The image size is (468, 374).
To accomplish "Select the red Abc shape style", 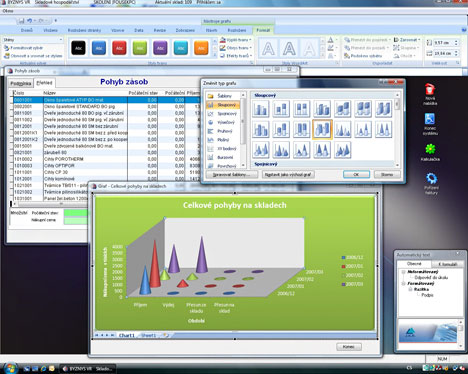I will coord(119,48).
